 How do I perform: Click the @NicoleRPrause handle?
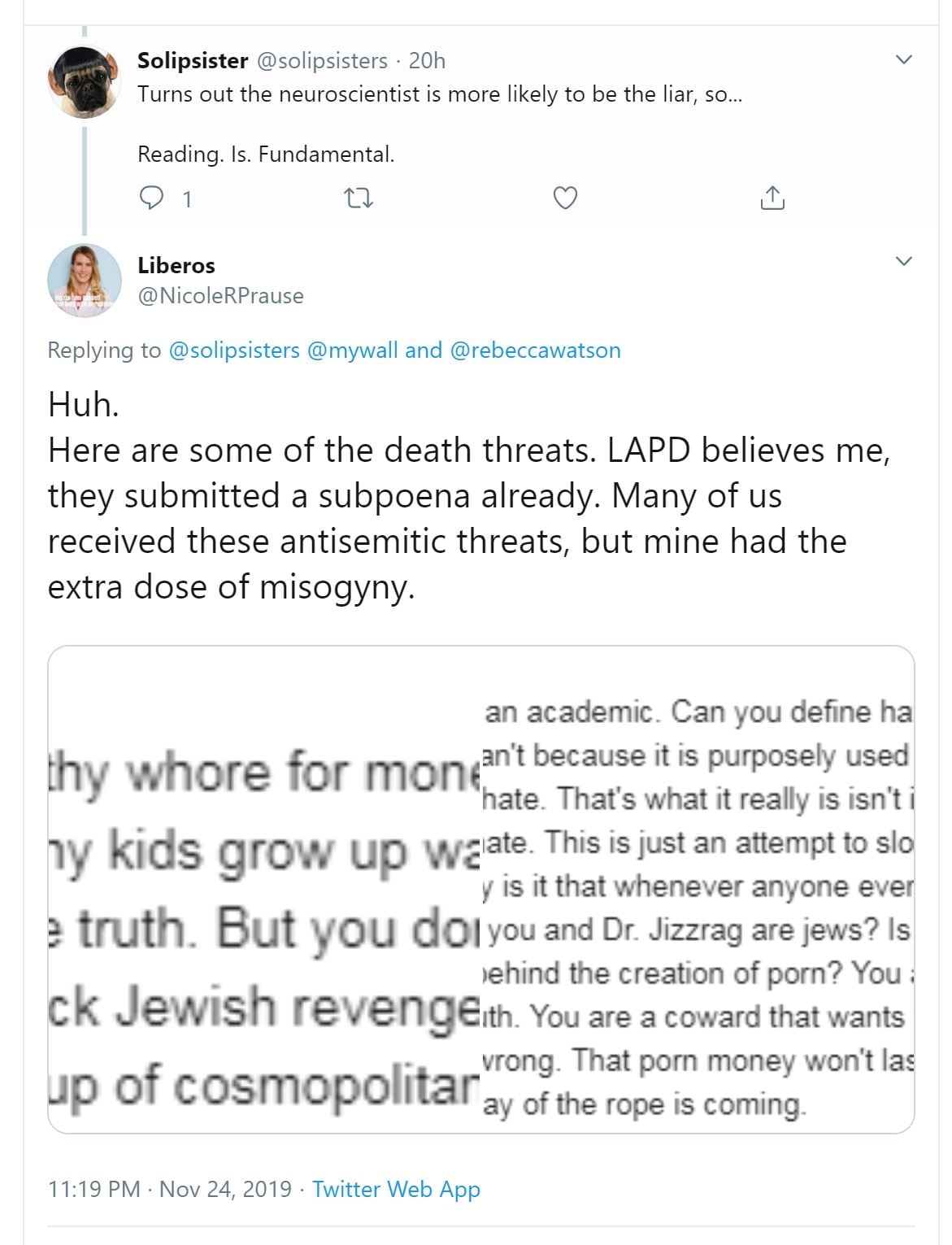tap(220, 296)
